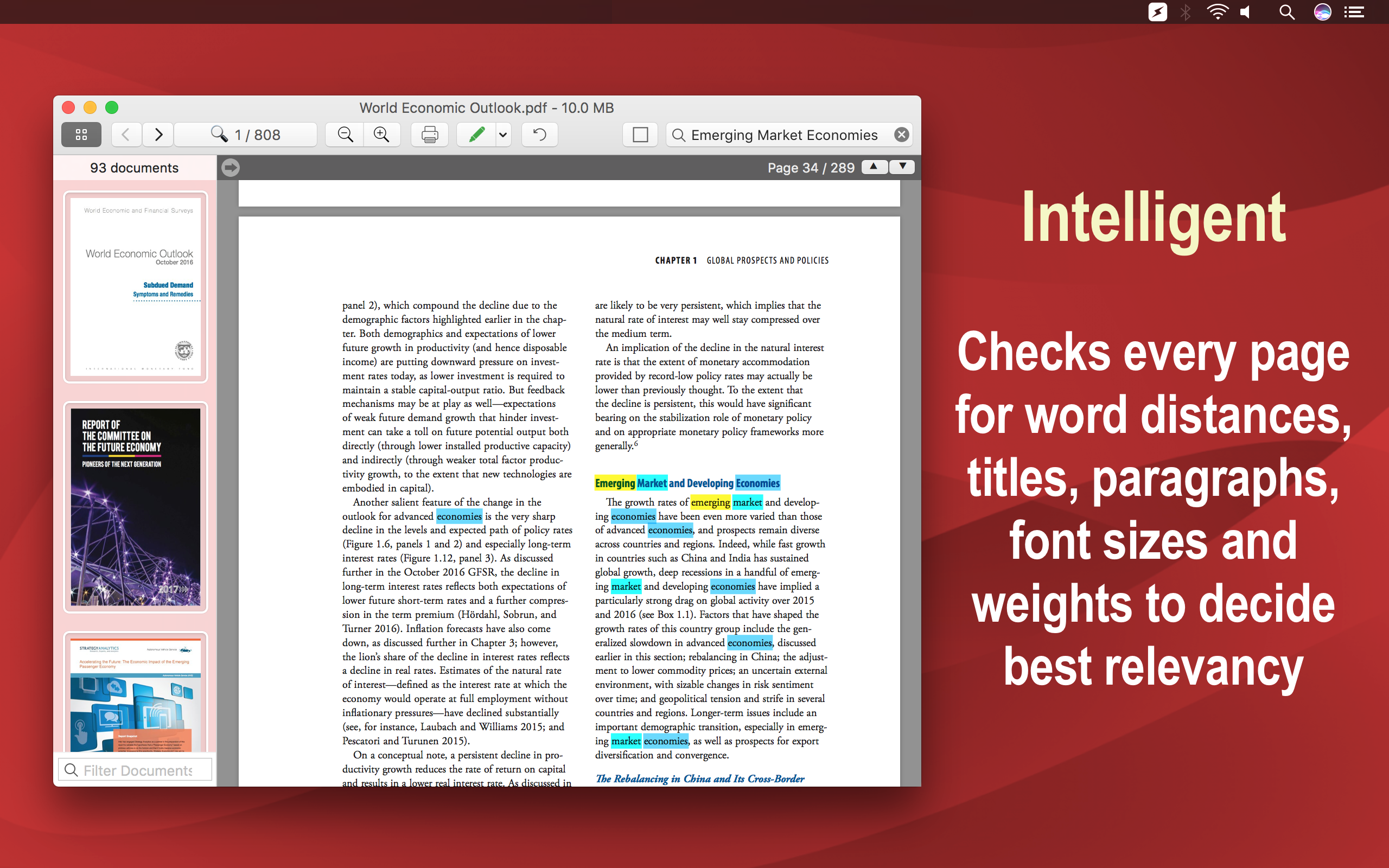The width and height of the screenshot is (1389, 868).
Task: Click the 1 / 808 search result field
Action: pyautogui.click(x=246, y=135)
